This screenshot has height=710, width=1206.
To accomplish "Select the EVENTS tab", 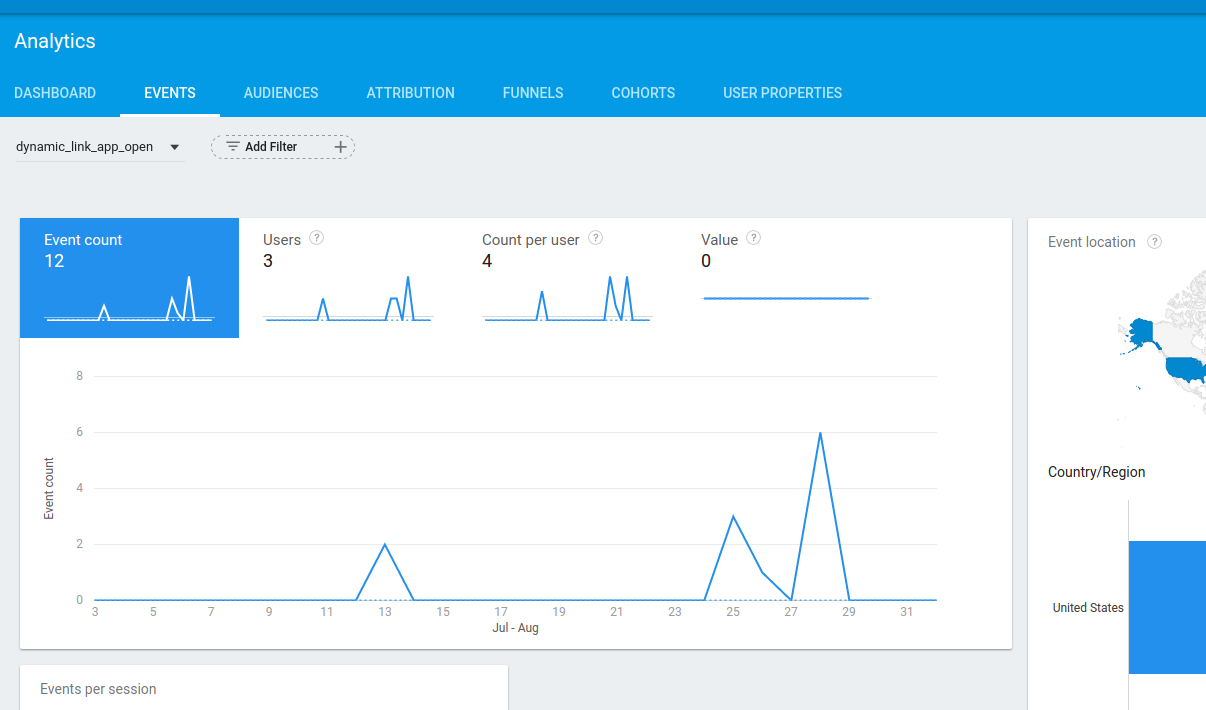I will (x=169, y=92).
